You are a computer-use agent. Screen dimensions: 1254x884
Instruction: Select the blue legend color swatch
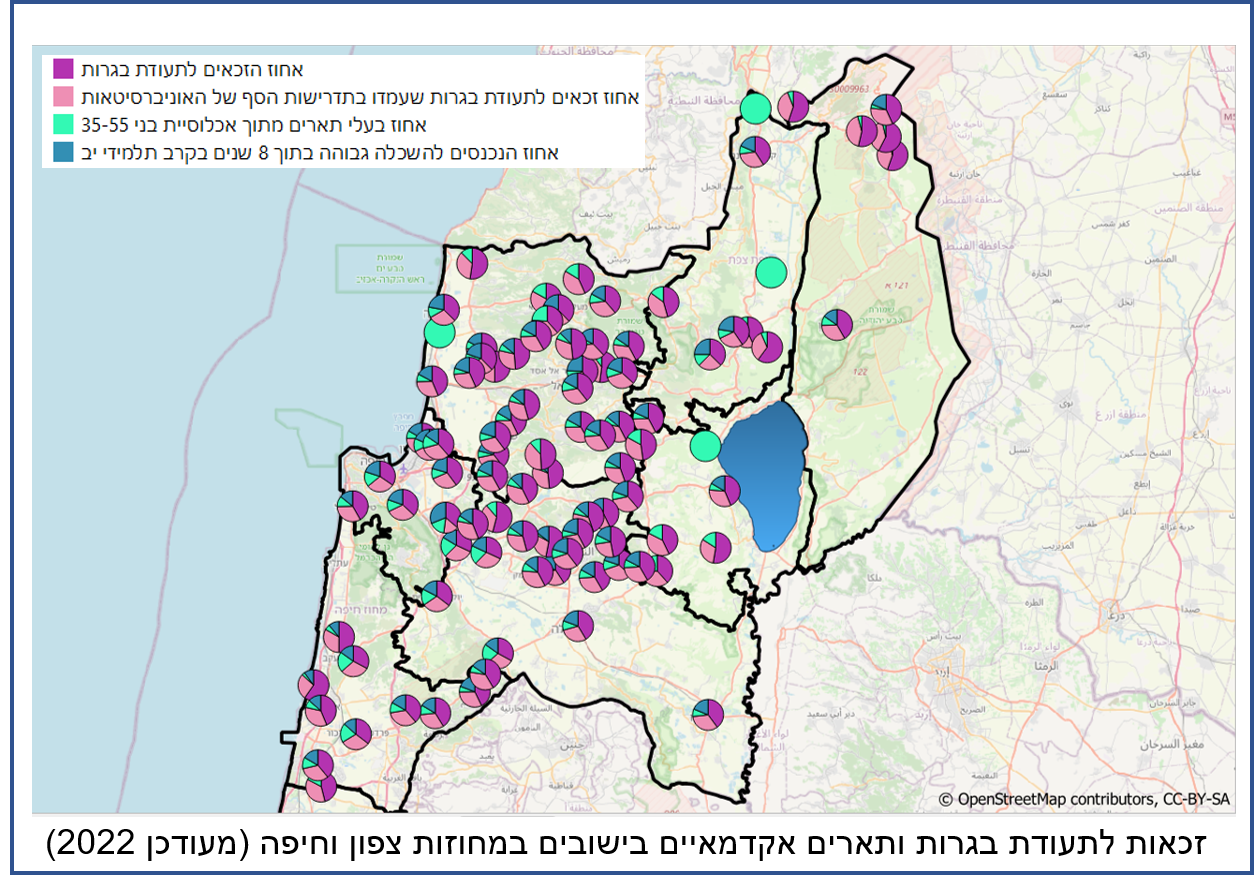pyautogui.click(x=64, y=152)
